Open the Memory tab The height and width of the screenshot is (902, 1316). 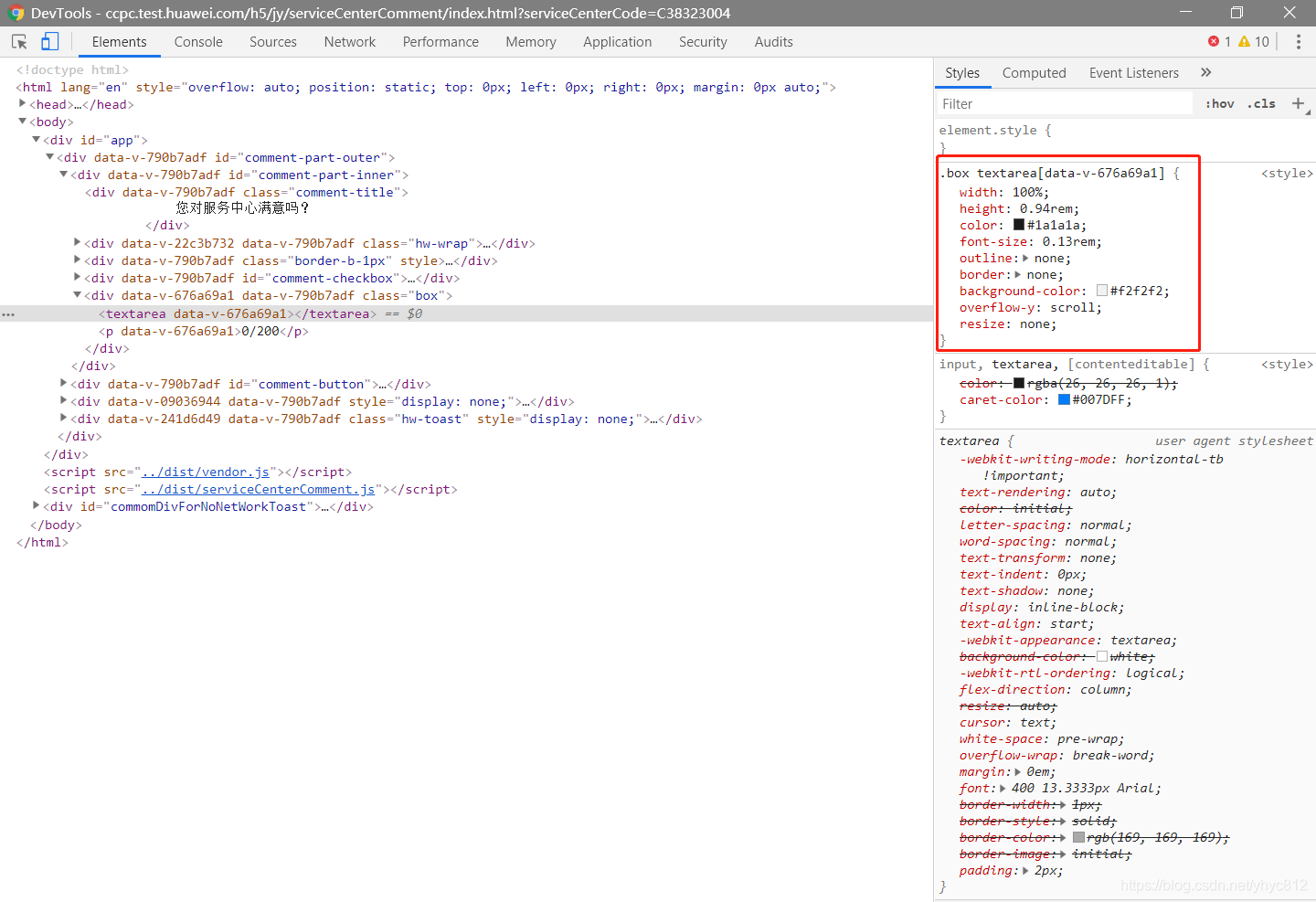[531, 42]
